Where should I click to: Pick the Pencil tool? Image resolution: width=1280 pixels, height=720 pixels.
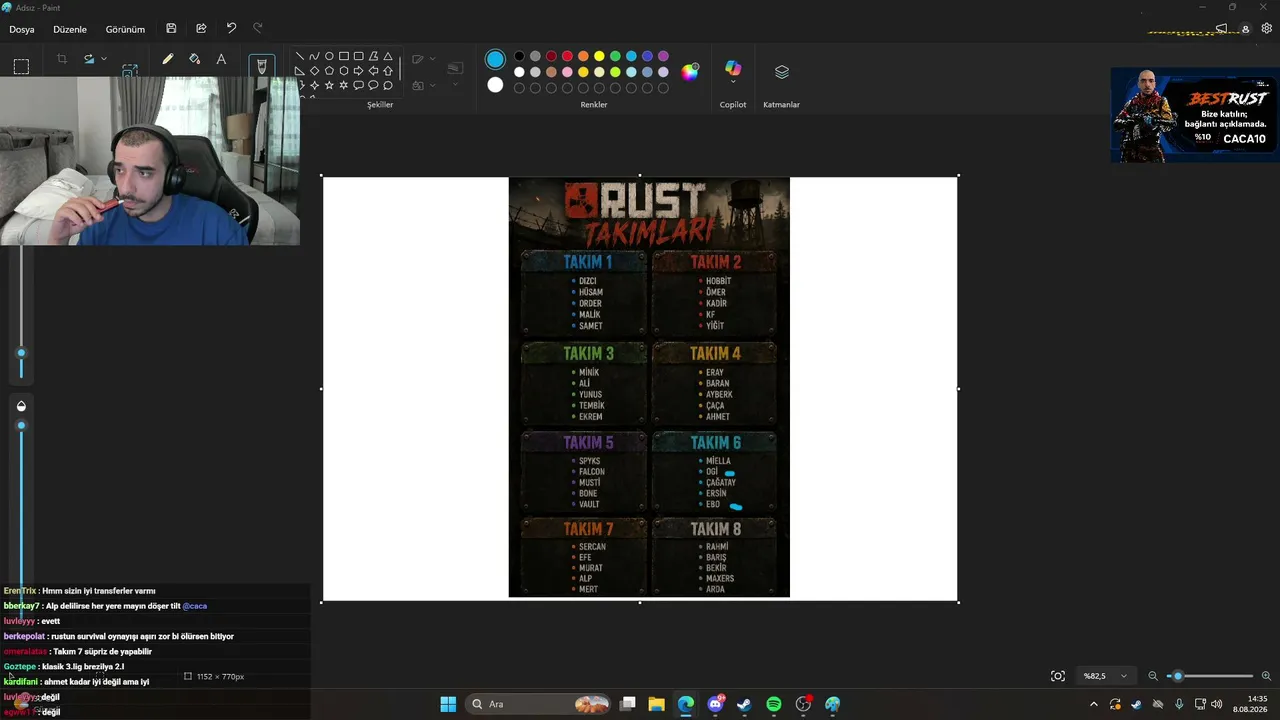click(167, 59)
